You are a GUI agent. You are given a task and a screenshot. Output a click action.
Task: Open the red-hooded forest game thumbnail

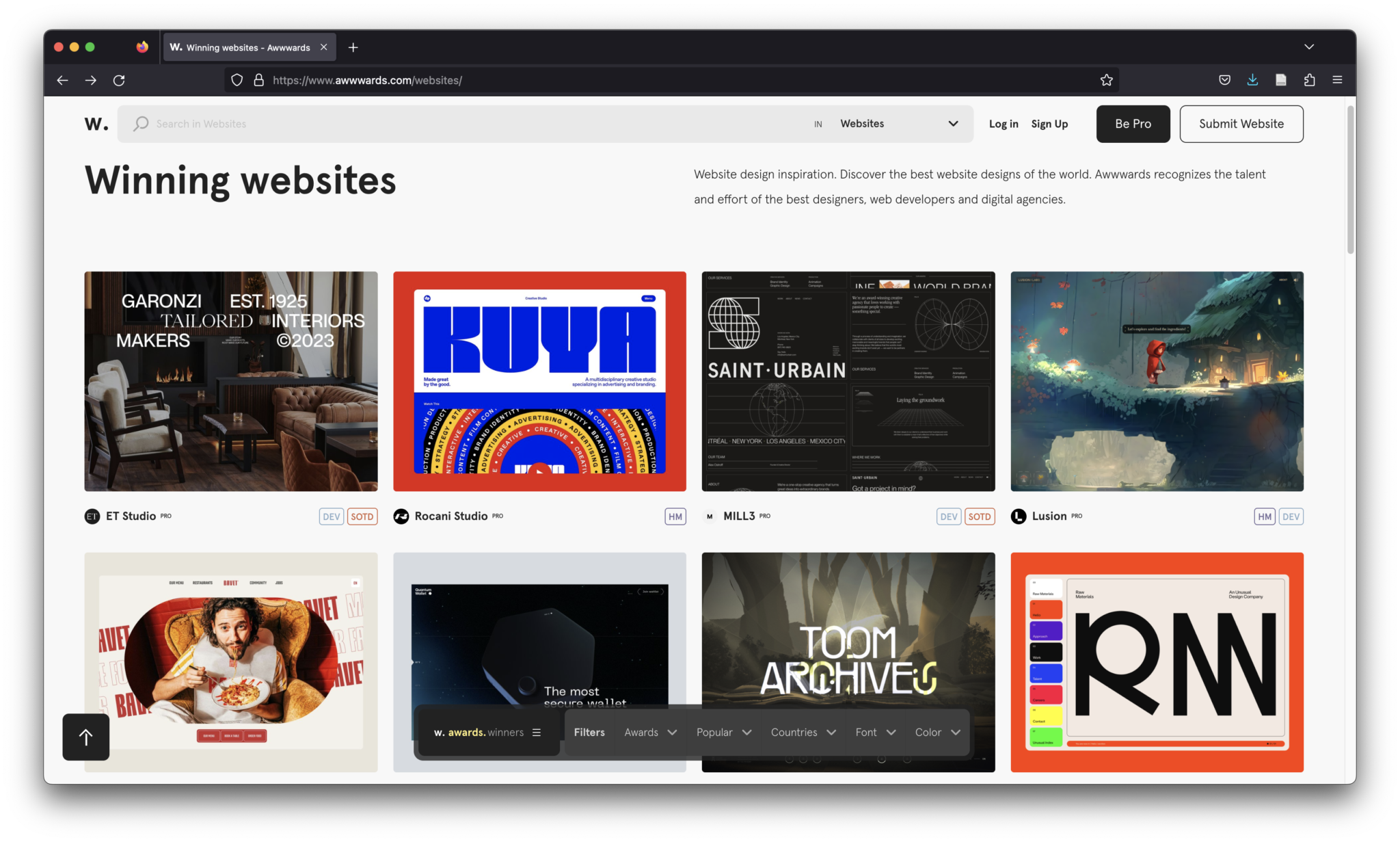(x=1157, y=381)
